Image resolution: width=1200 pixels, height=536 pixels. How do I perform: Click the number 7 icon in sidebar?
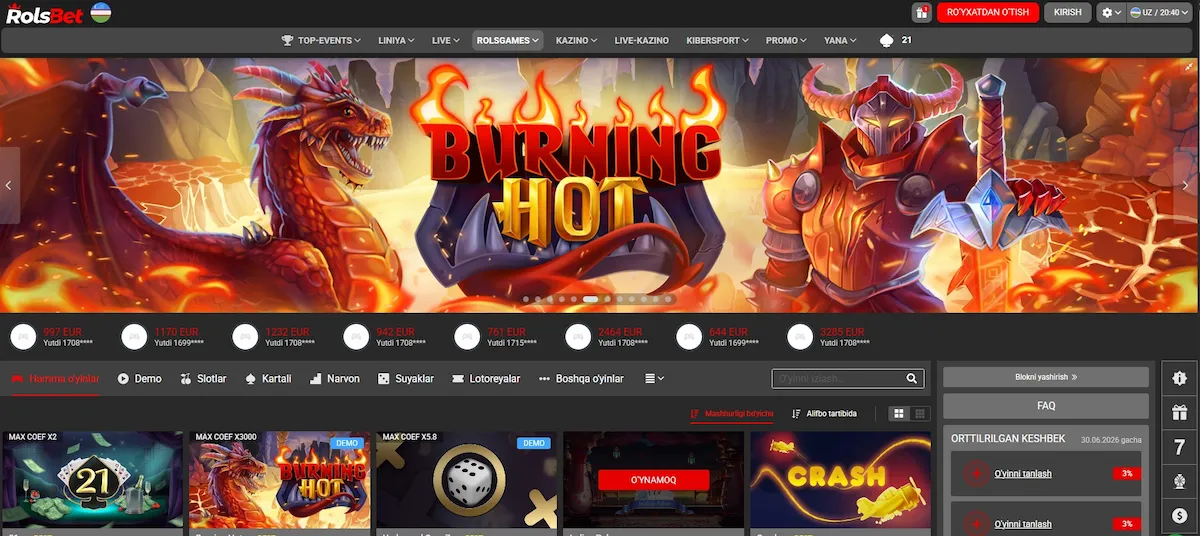1180,447
